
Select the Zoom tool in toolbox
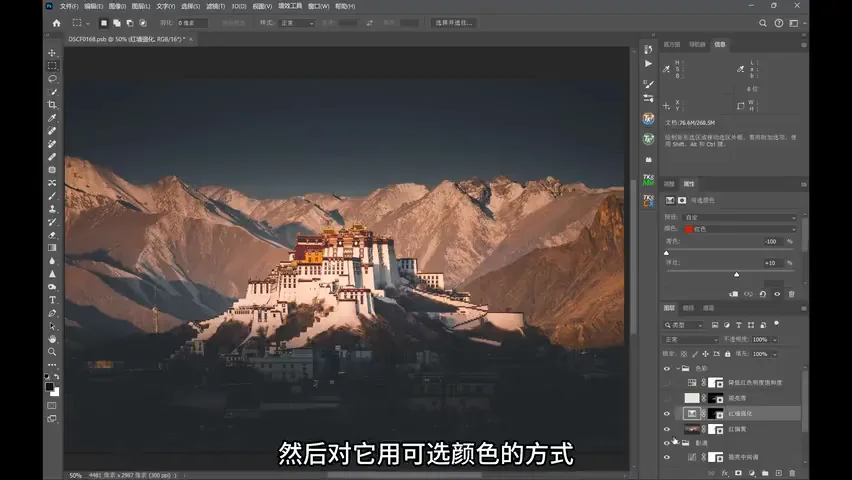(52, 352)
